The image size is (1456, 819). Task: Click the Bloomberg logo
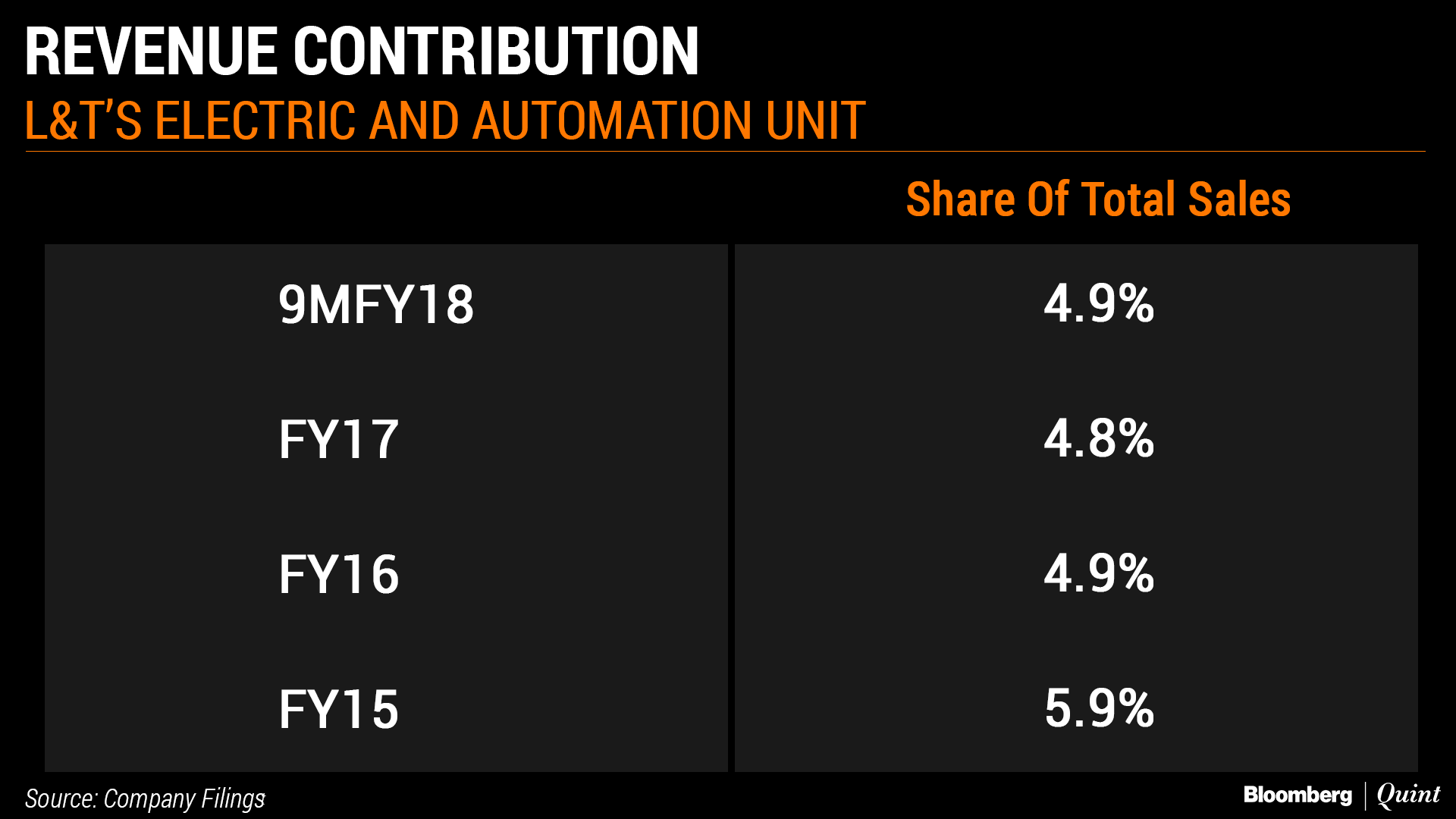[1298, 795]
